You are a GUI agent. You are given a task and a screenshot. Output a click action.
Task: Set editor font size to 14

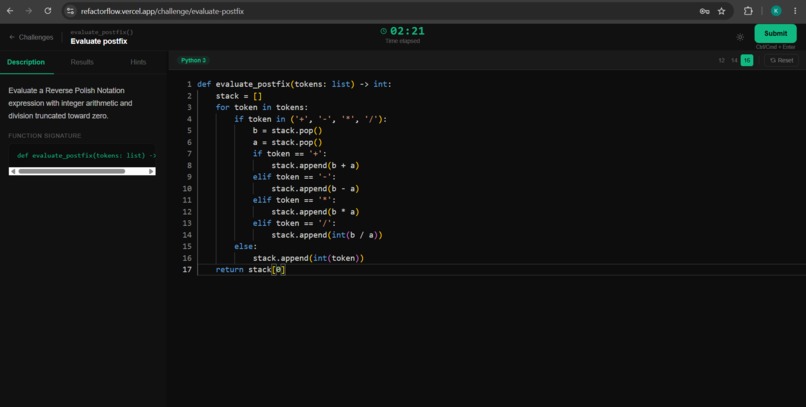tap(734, 60)
